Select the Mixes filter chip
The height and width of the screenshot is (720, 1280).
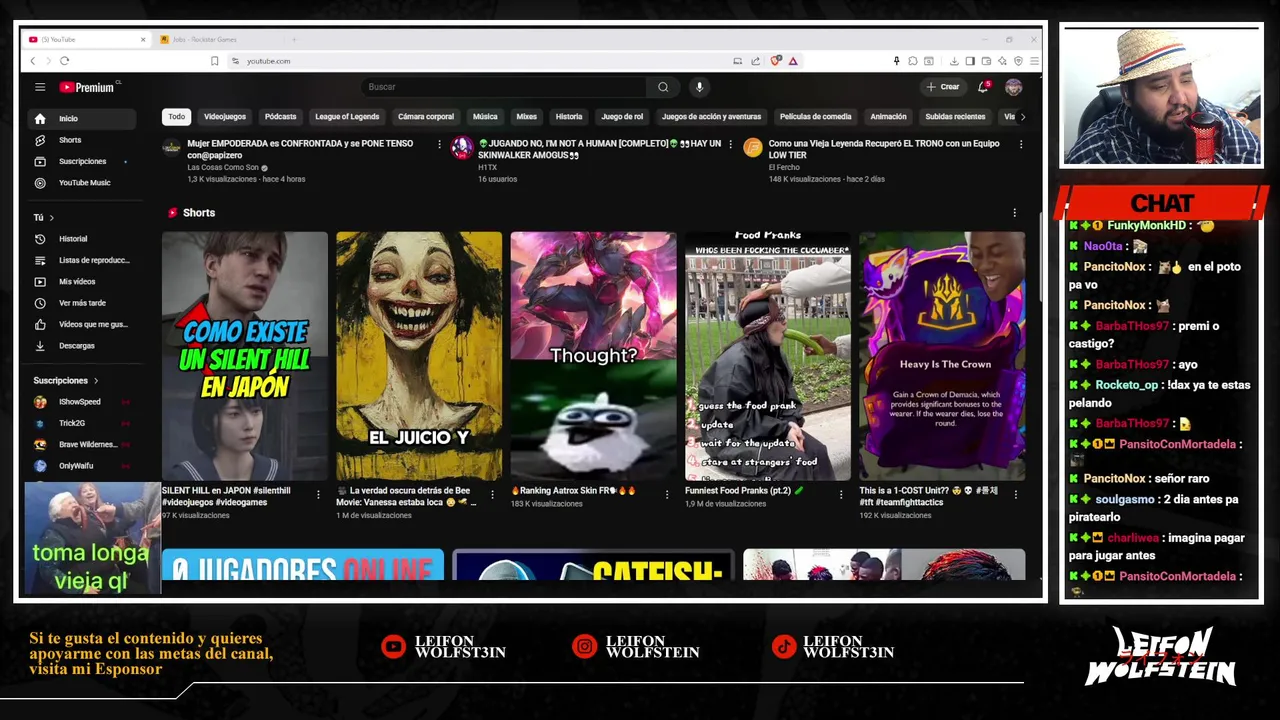[x=527, y=117]
